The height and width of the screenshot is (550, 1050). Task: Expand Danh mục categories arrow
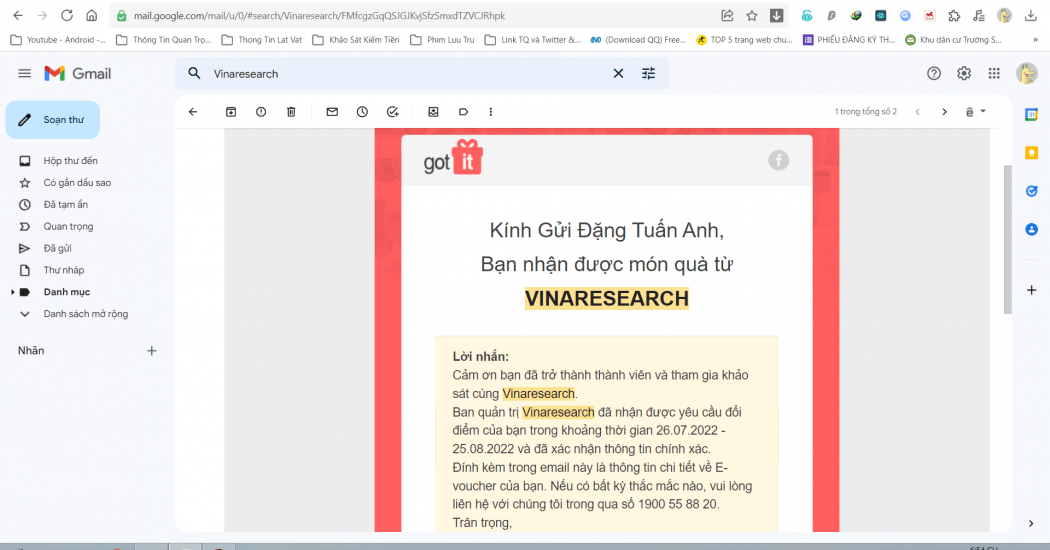13,292
